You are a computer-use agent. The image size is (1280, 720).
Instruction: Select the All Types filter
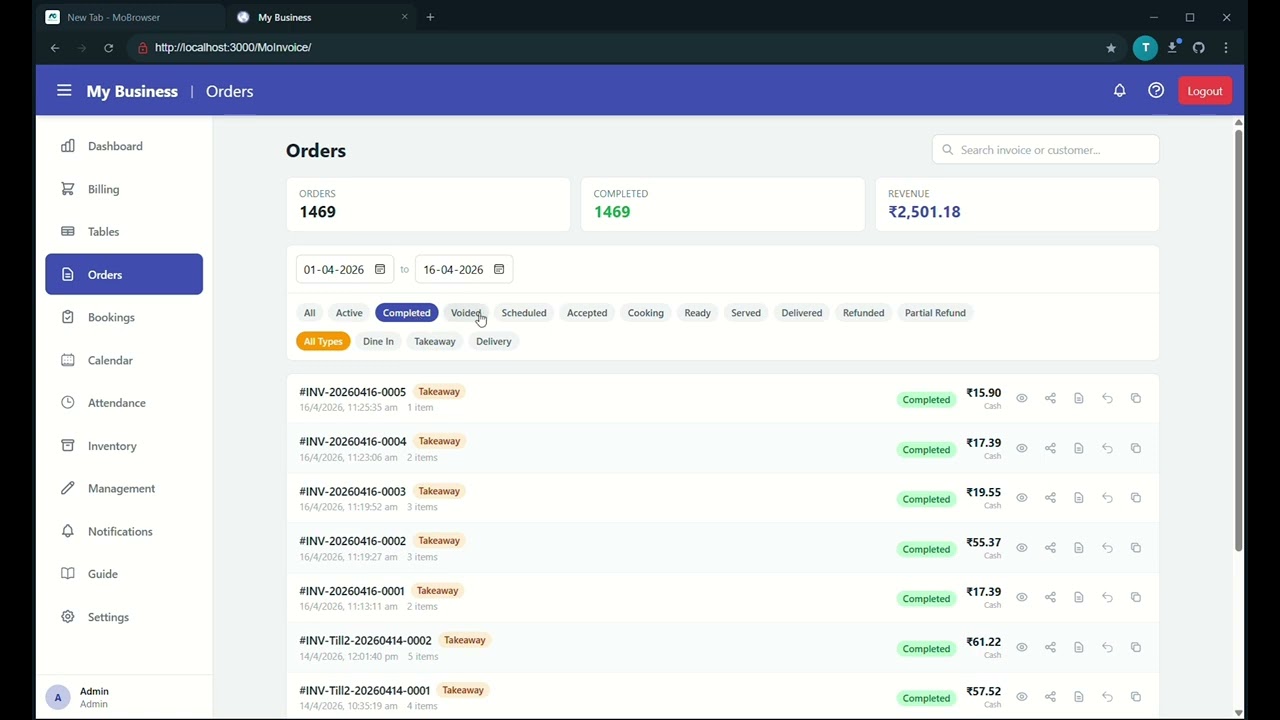[323, 342]
